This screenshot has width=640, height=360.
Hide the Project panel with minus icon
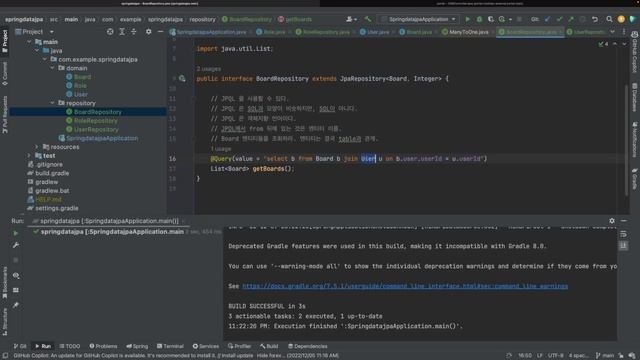click(x=160, y=31)
